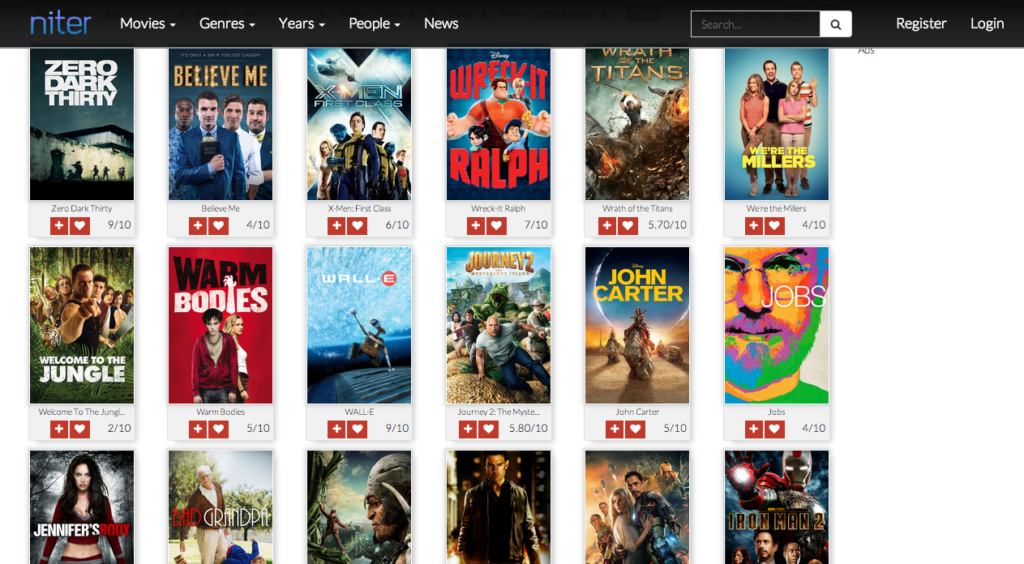
Task: Open the Movies dropdown menu
Action: 148,24
